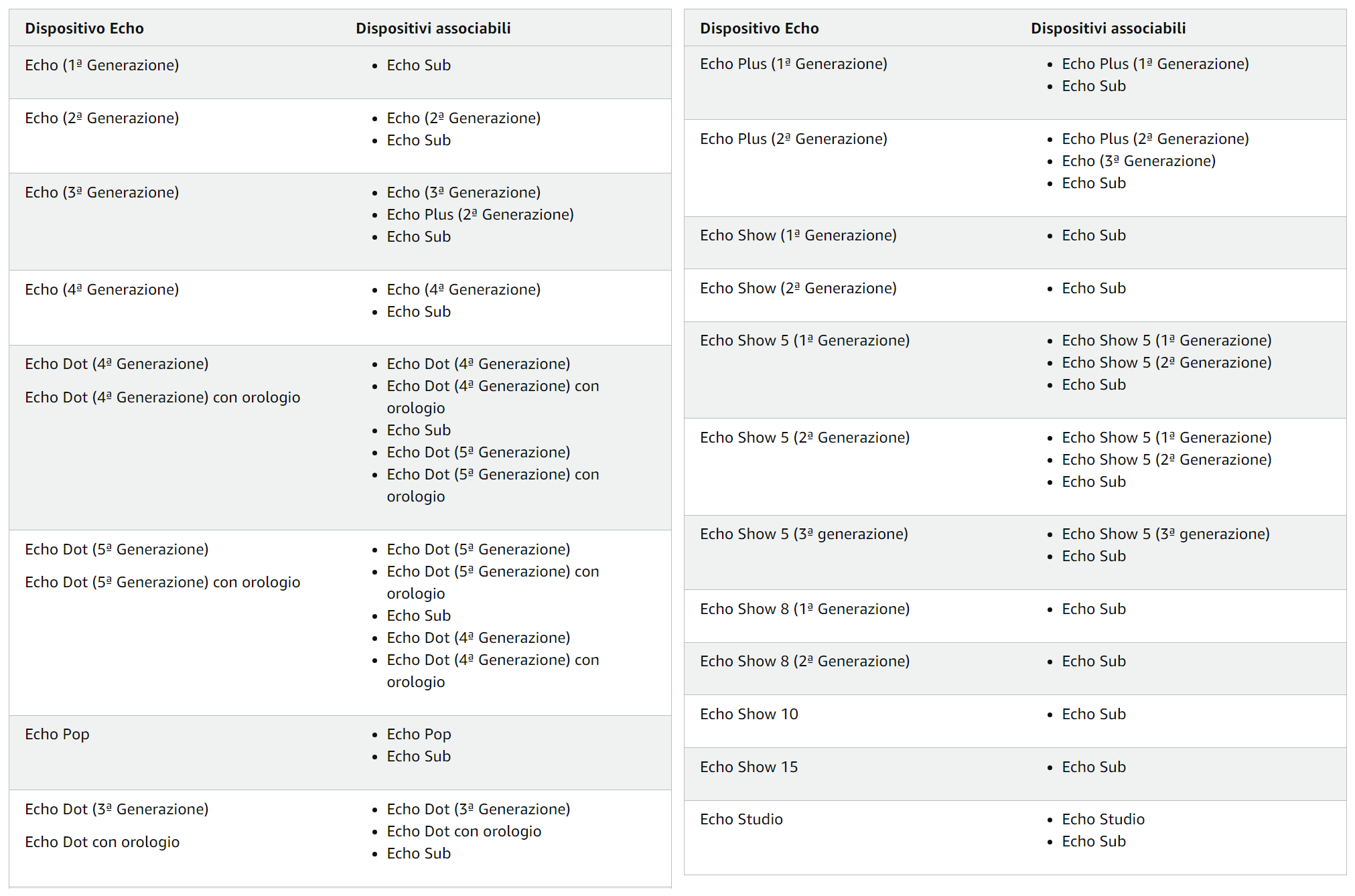Select the "Echo Show 8 (2ª Generazione)" row label

(x=804, y=661)
